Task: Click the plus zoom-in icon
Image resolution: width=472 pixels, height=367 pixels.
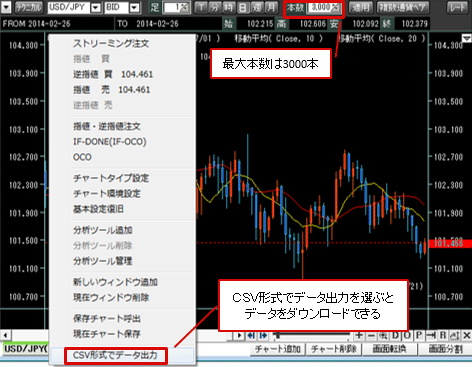Action: pyautogui.click(x=359, y=335)
